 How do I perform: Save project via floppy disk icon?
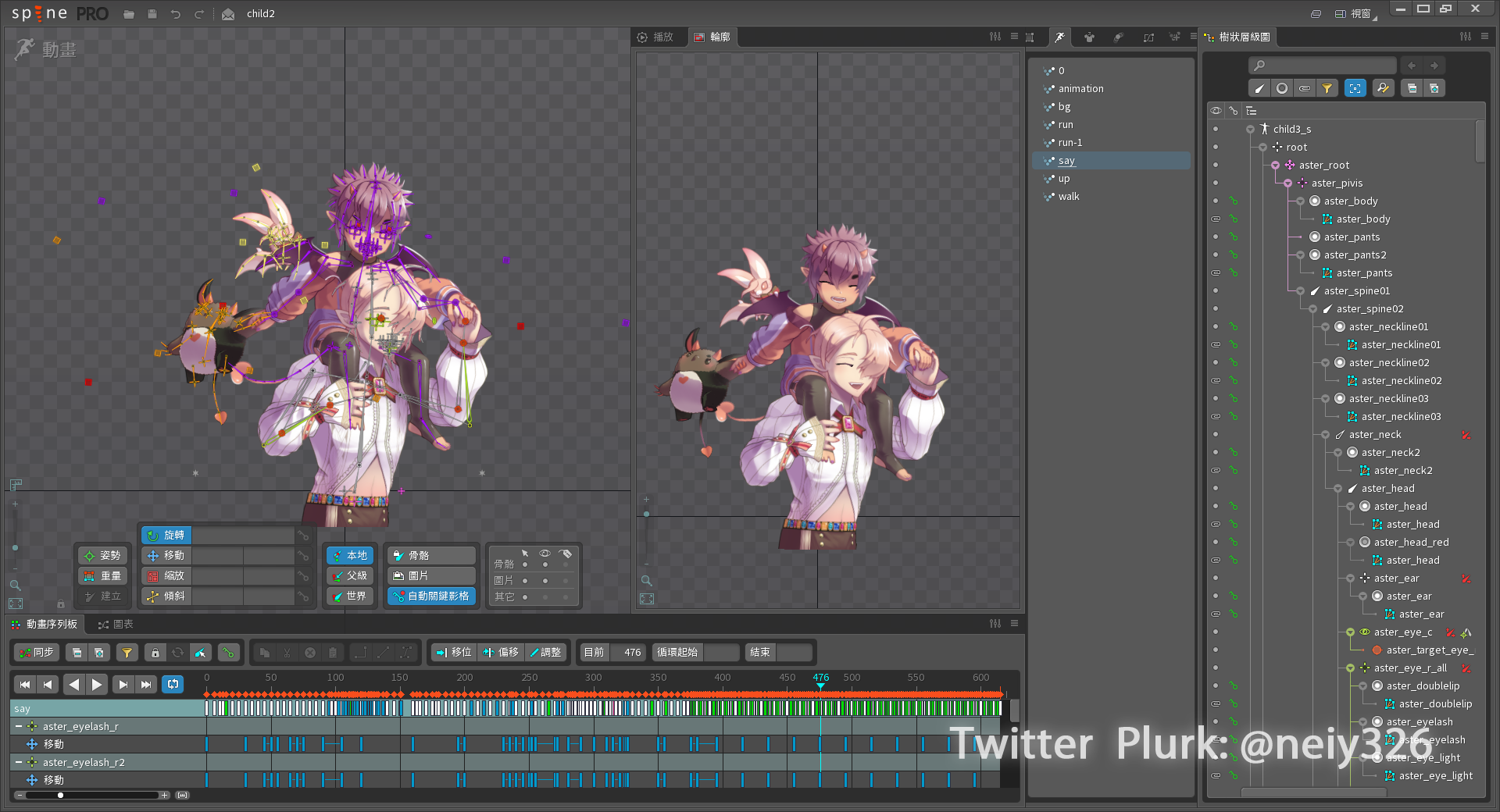point(152,14)
